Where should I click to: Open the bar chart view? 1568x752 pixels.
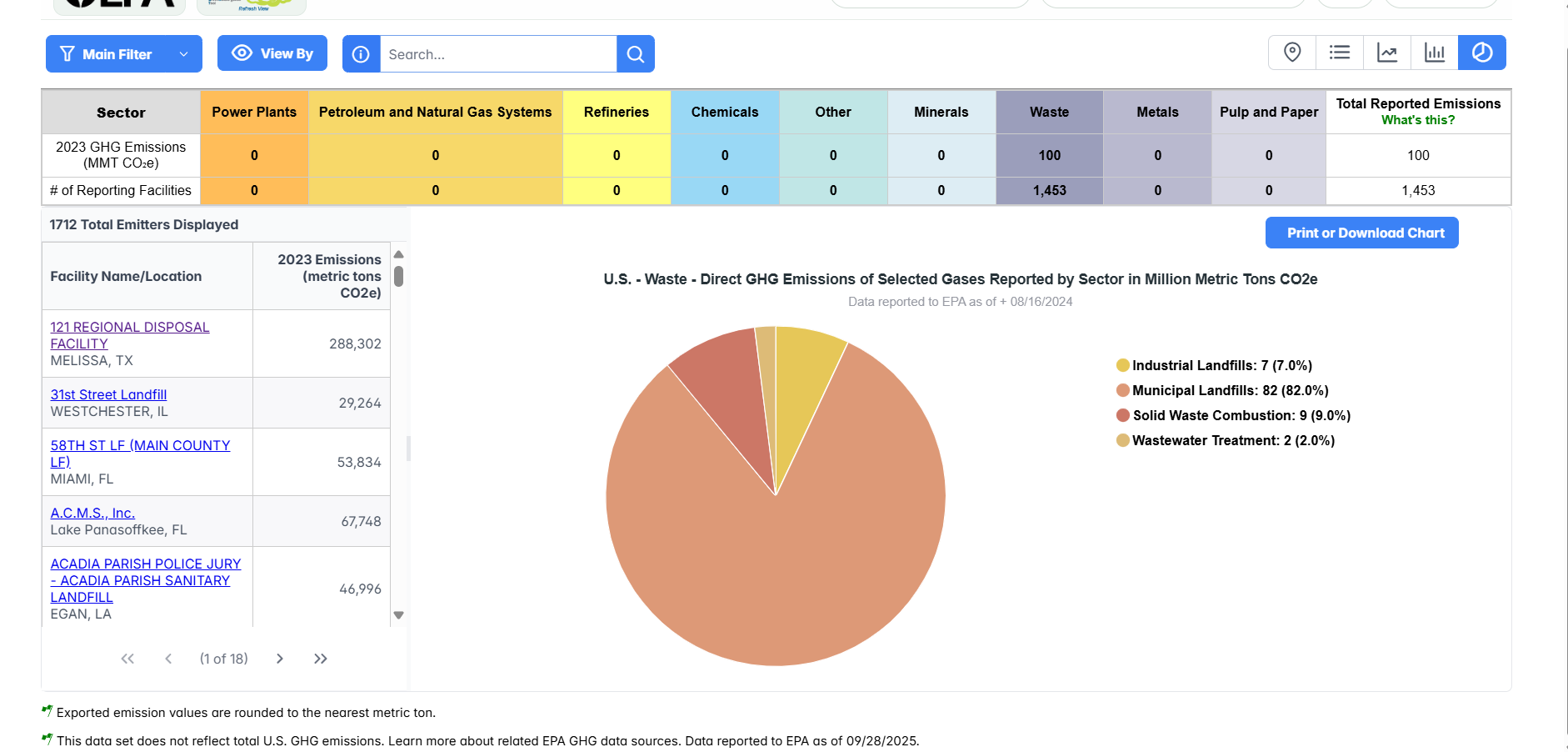pyautogui.click(x=1435, y=52)
